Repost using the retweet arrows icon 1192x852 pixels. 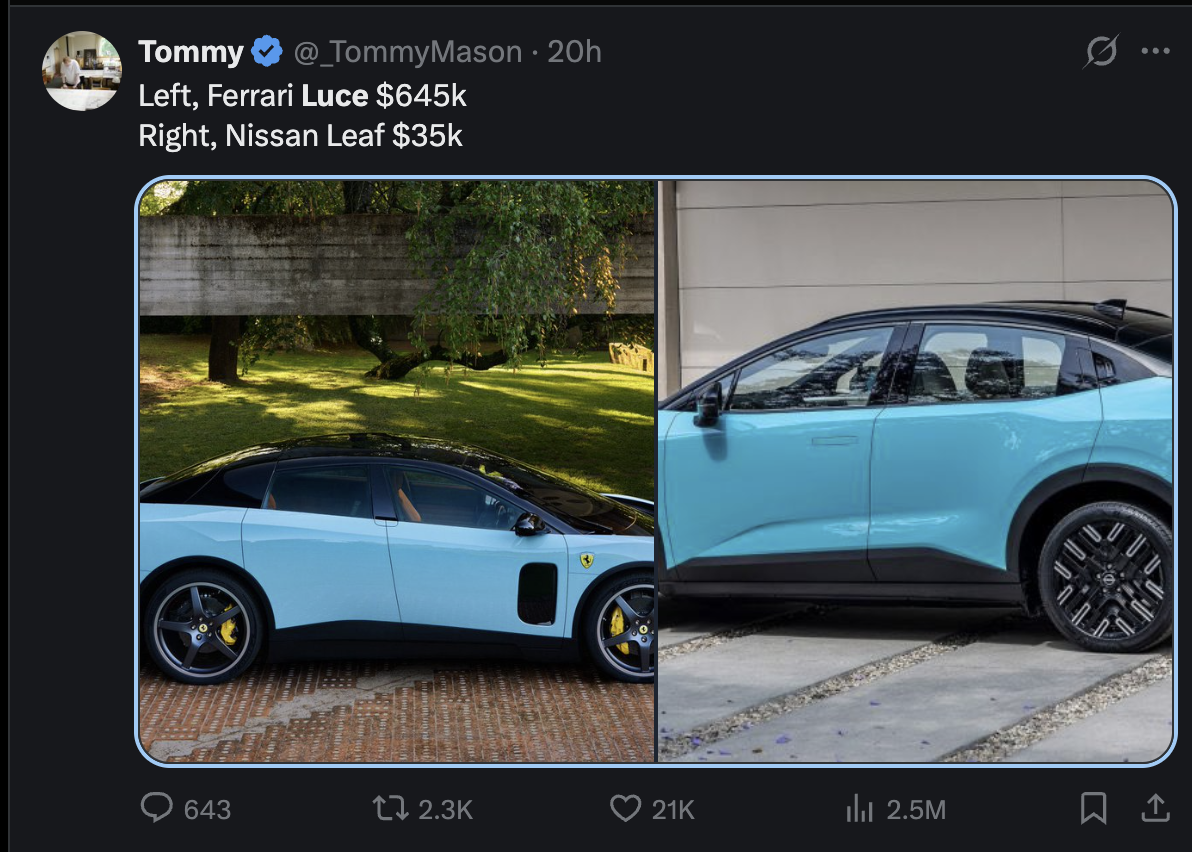point(391,808)
